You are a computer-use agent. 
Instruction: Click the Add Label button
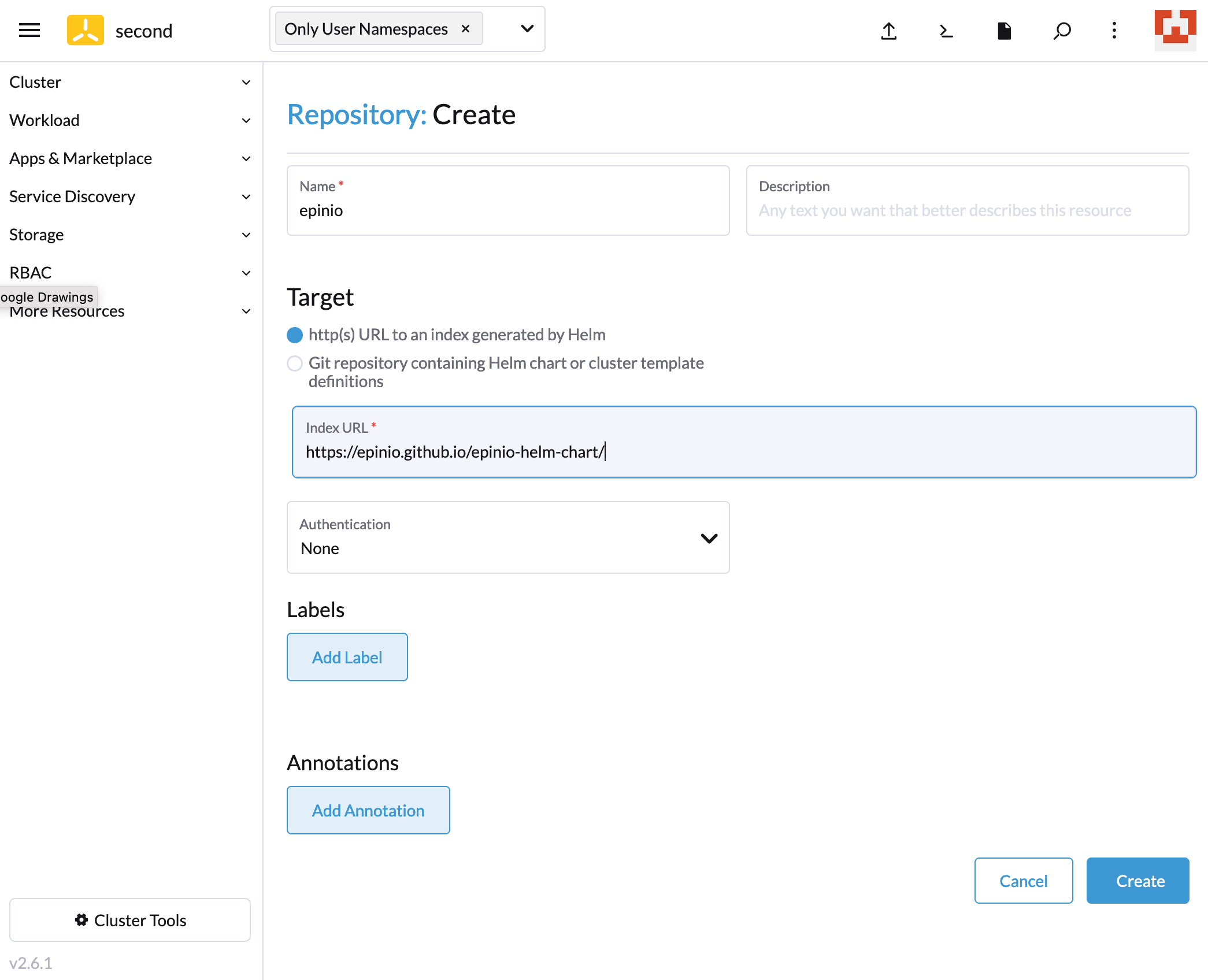(x=347, y=657)
